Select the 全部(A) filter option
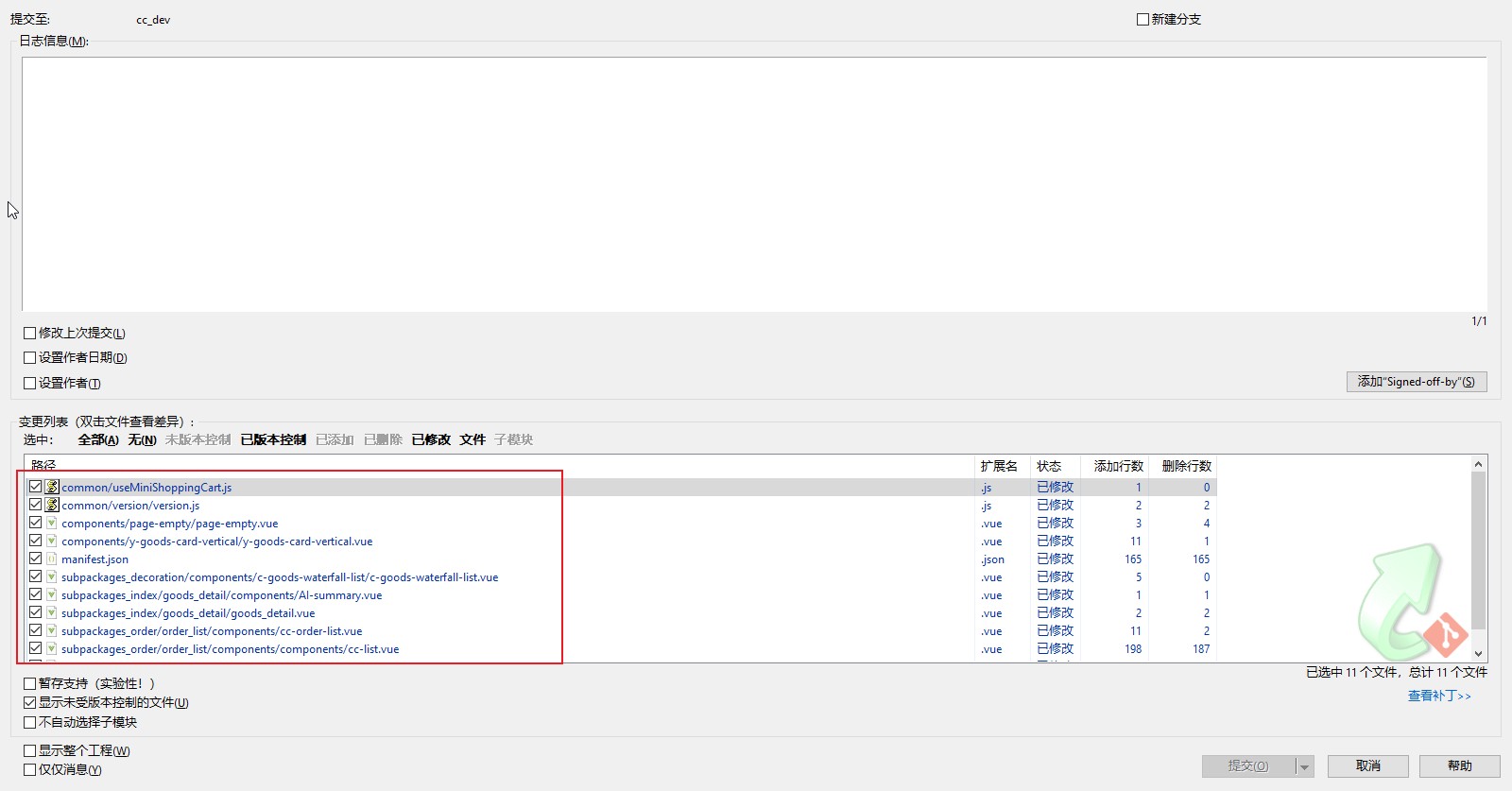Image resolution: width=1512 pixels, height=791 pixels. (97, 439)
